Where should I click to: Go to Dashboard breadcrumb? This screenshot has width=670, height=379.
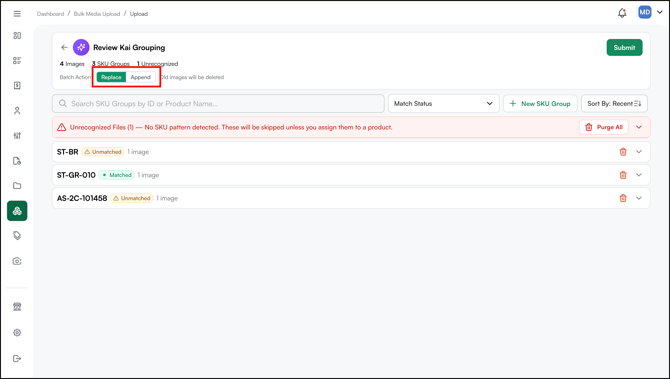click(x=50, y=14)
